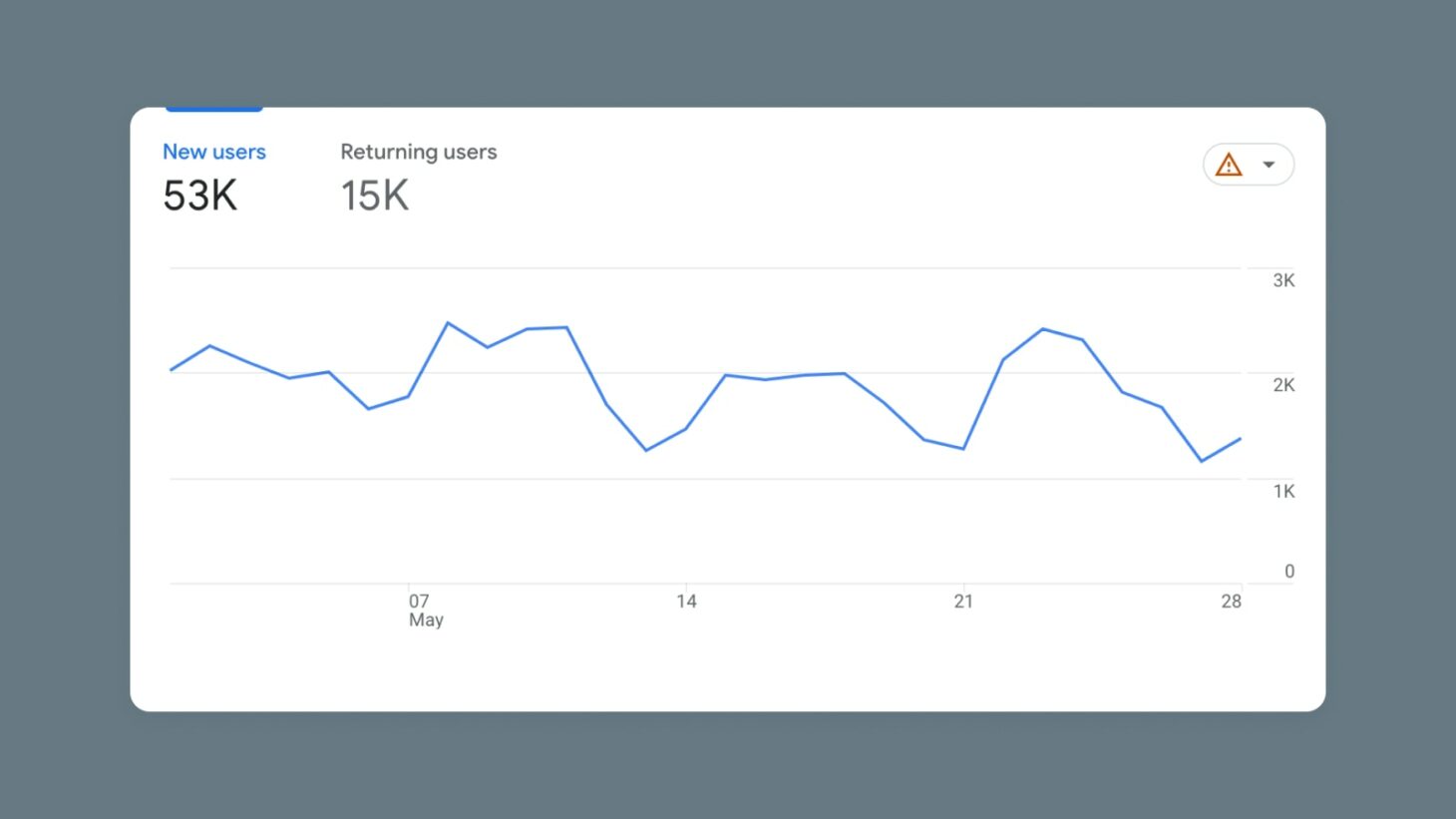1456x819 pixels.
Task: Open the warning indicator dropdown arrow
Action: pos(1270,164)
